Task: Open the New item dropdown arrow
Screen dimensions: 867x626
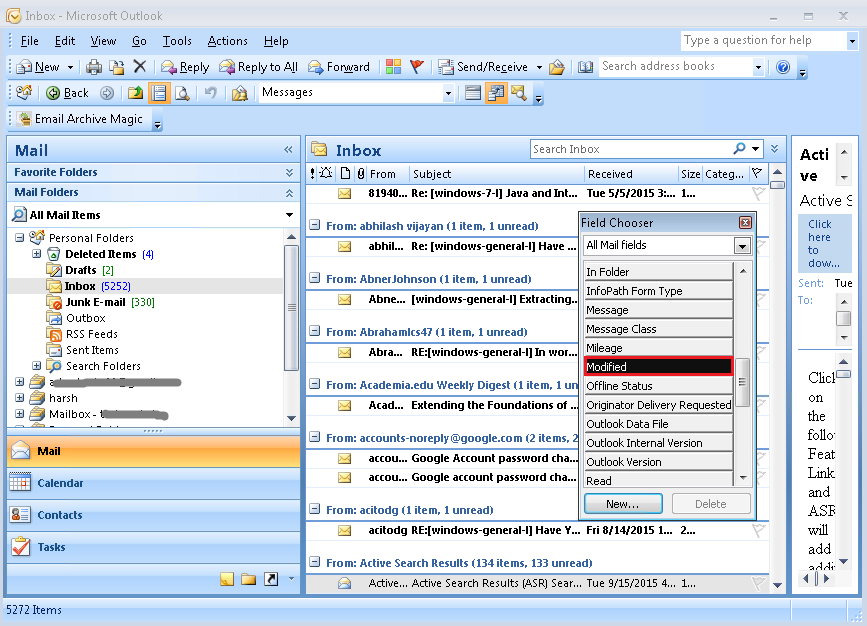Action: click(70, 67)
